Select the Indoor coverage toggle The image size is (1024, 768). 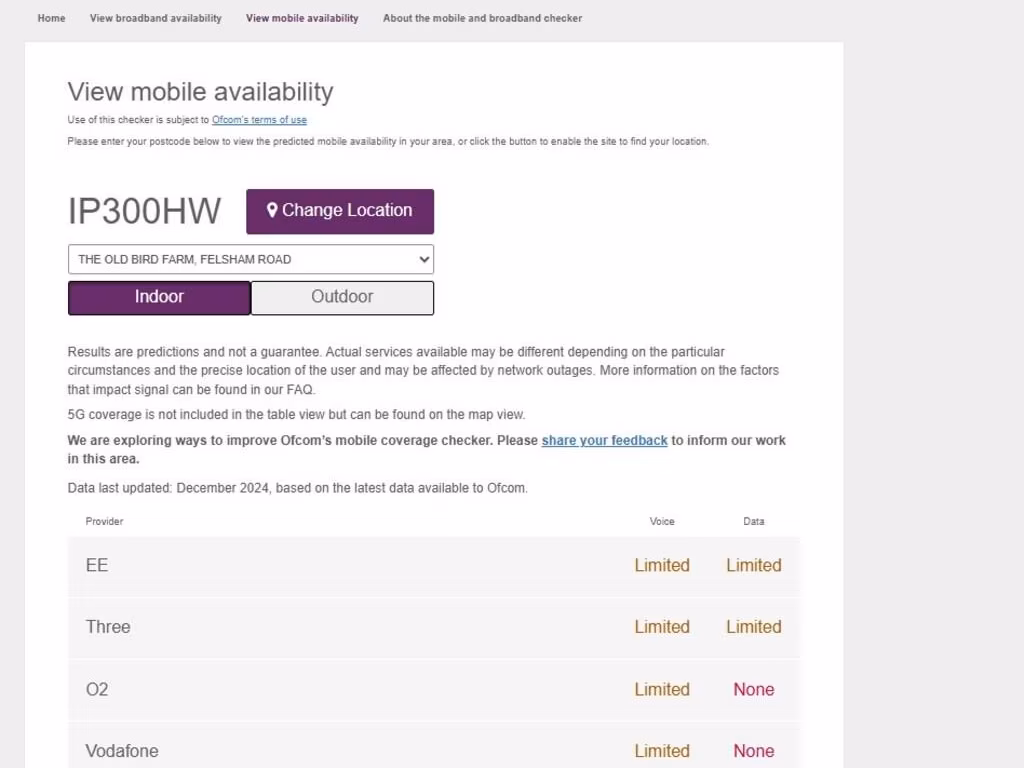159,297
